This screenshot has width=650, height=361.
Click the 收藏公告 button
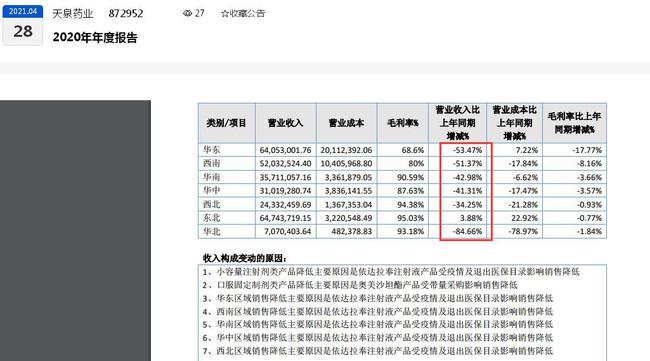pos(243,14)
